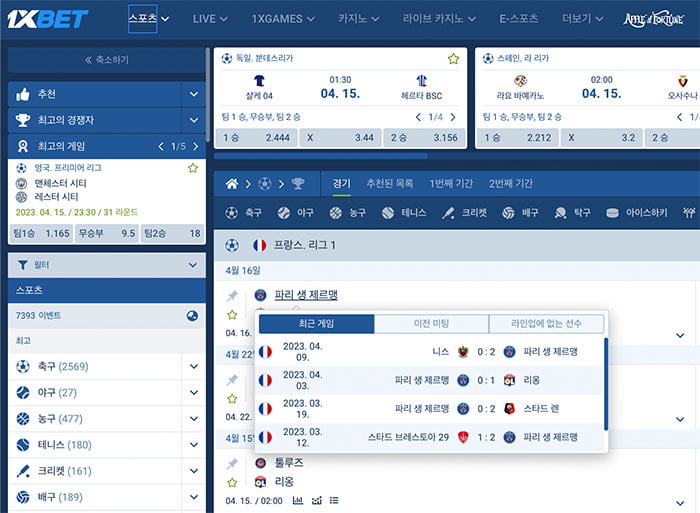The height and width of the screenshot is (513, 700).
Task: Expand the 추천 section
Action: click(194, 94)
